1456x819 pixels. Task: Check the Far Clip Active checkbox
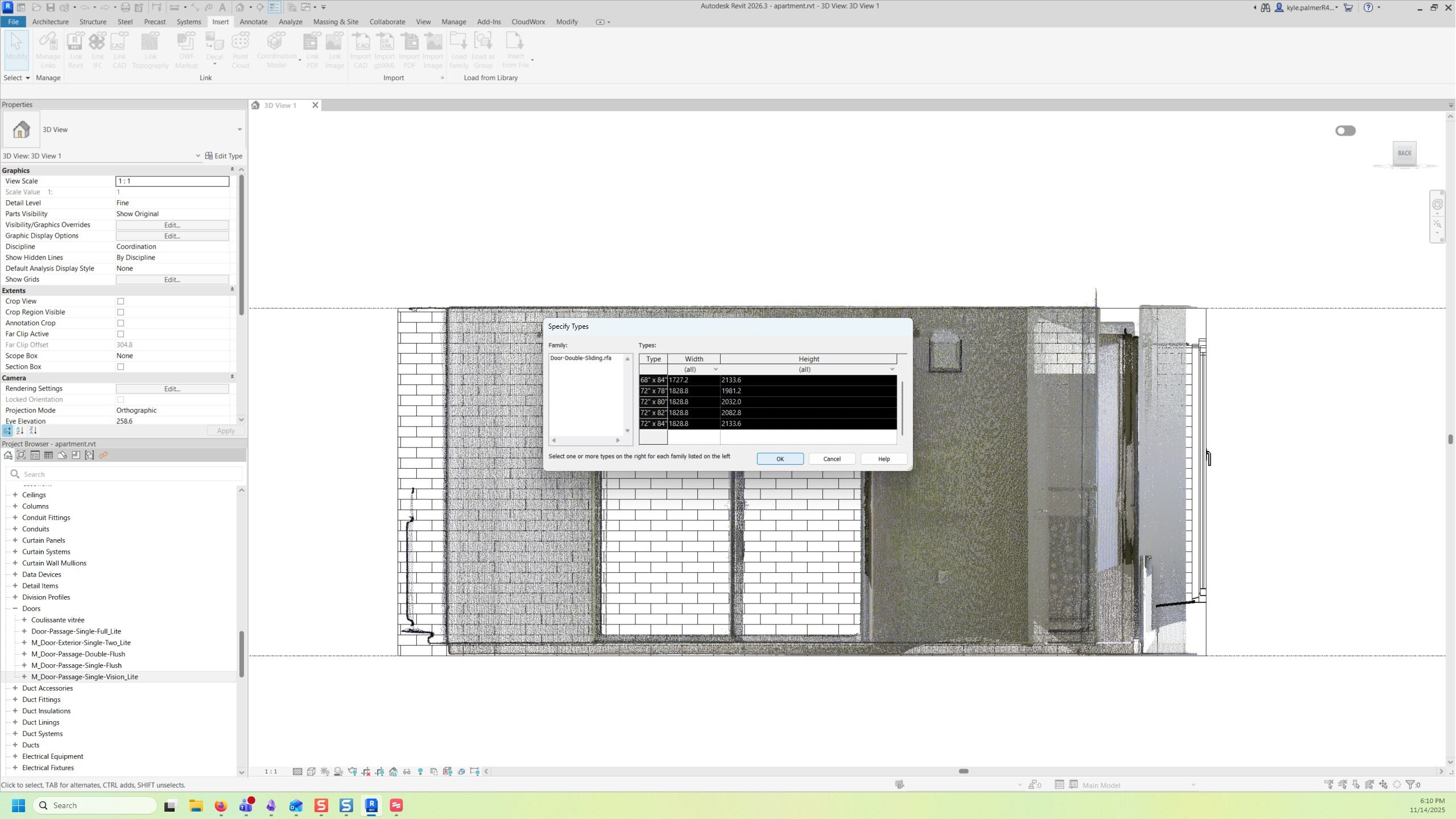(121, 334)
